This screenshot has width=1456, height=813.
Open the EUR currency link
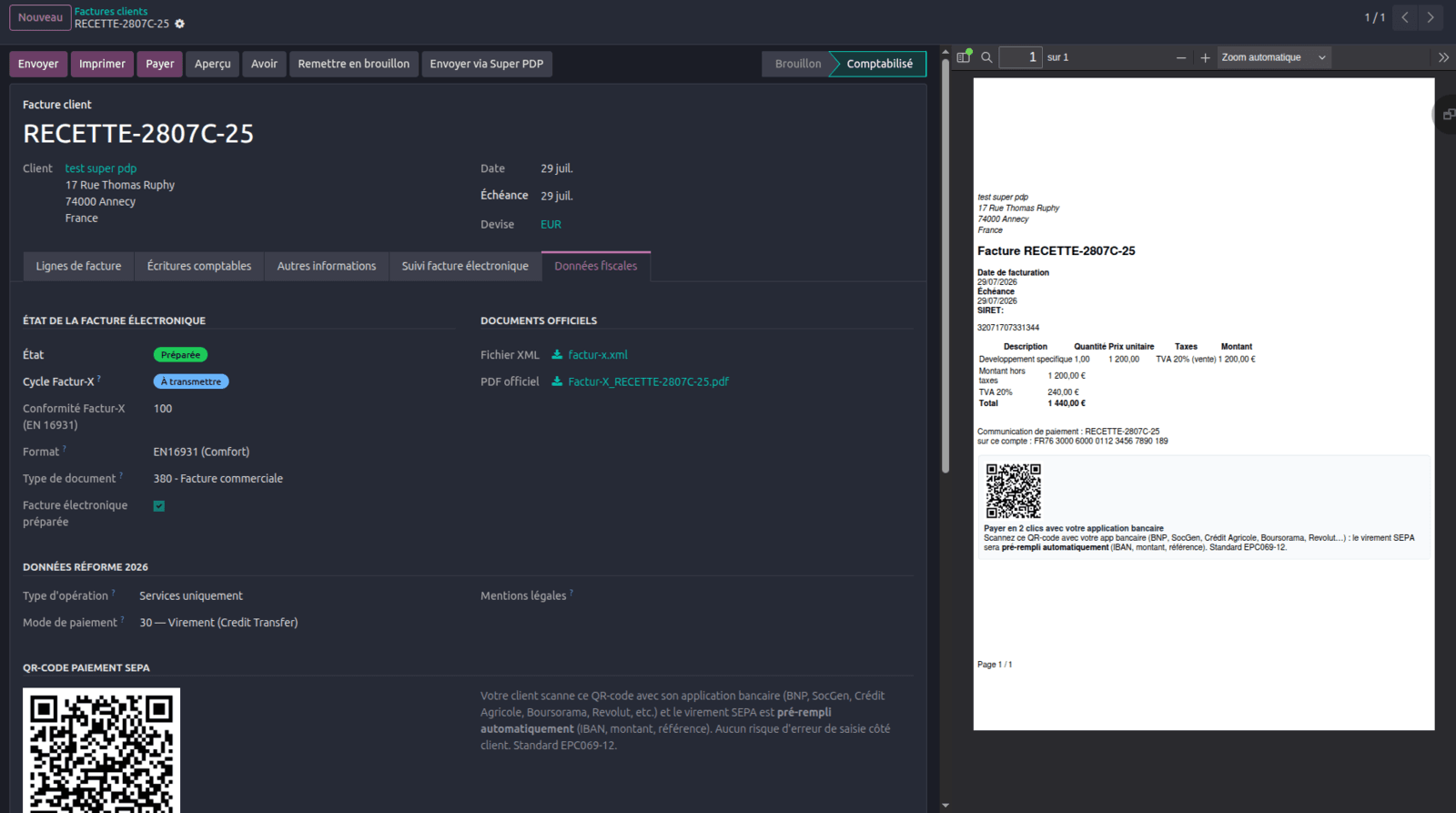(x=551, y=224)
